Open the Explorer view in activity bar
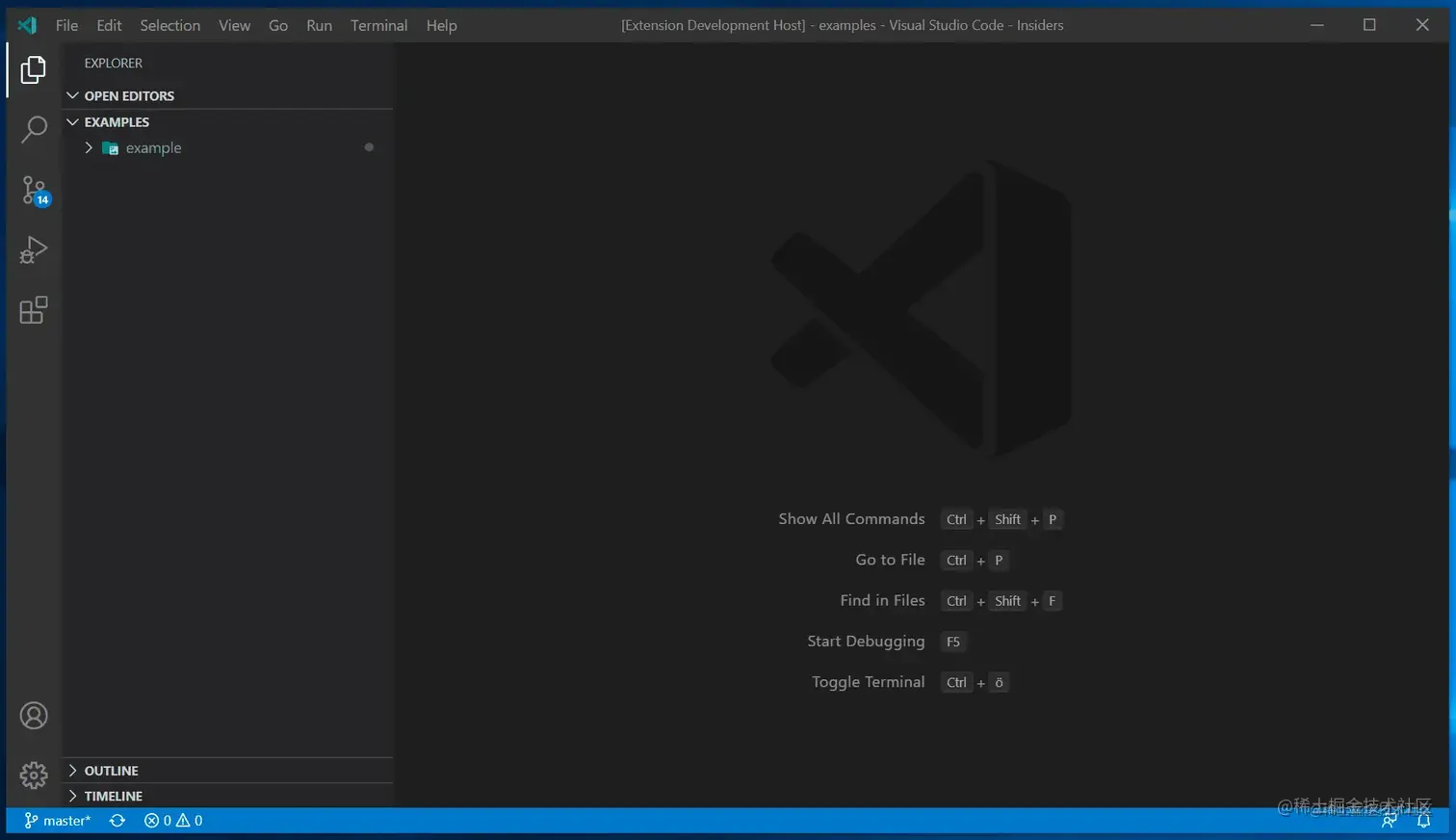Screen dimensions: 1456x840 tap(34, 69)
